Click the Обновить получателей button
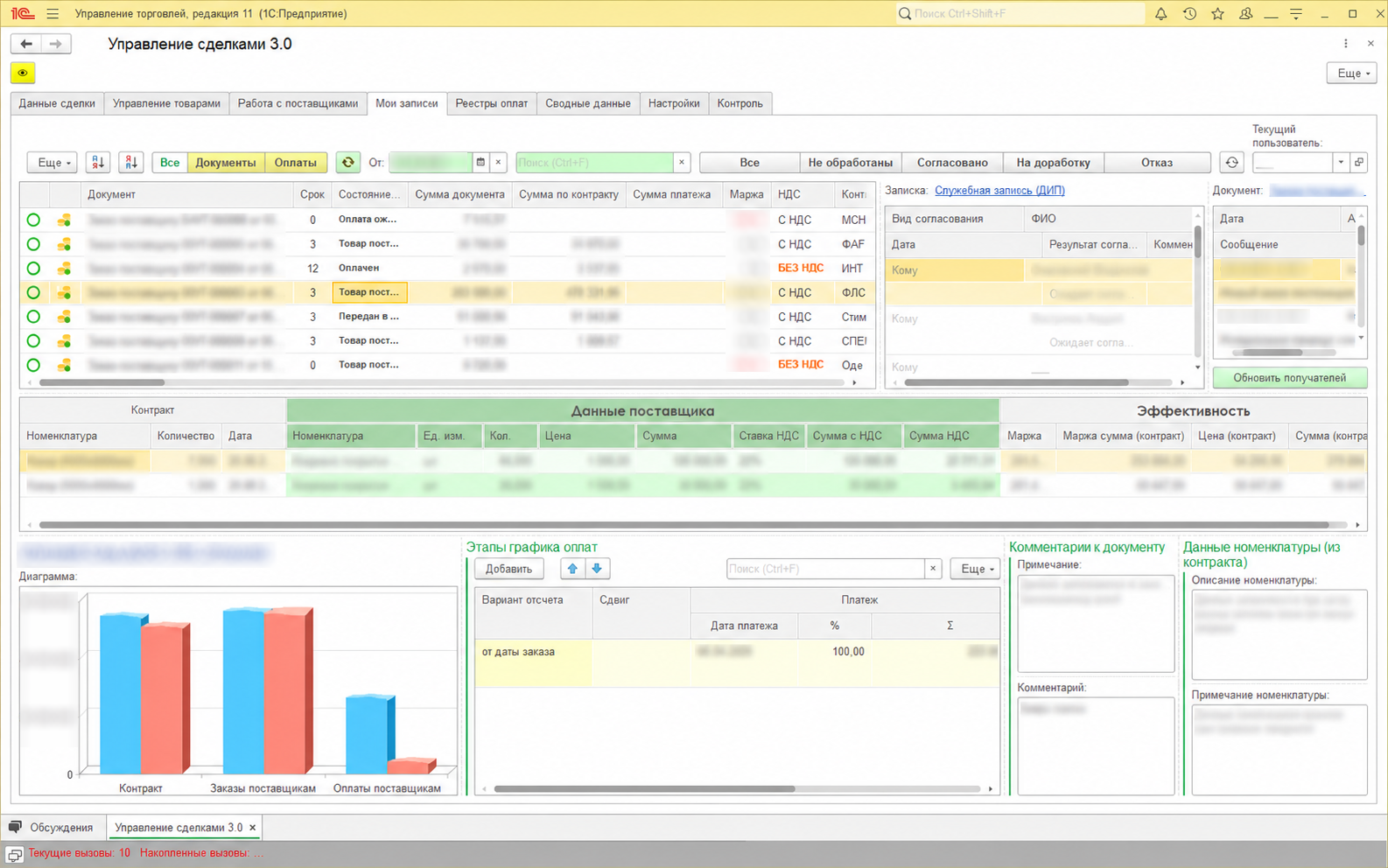 tap(1289, 377)
